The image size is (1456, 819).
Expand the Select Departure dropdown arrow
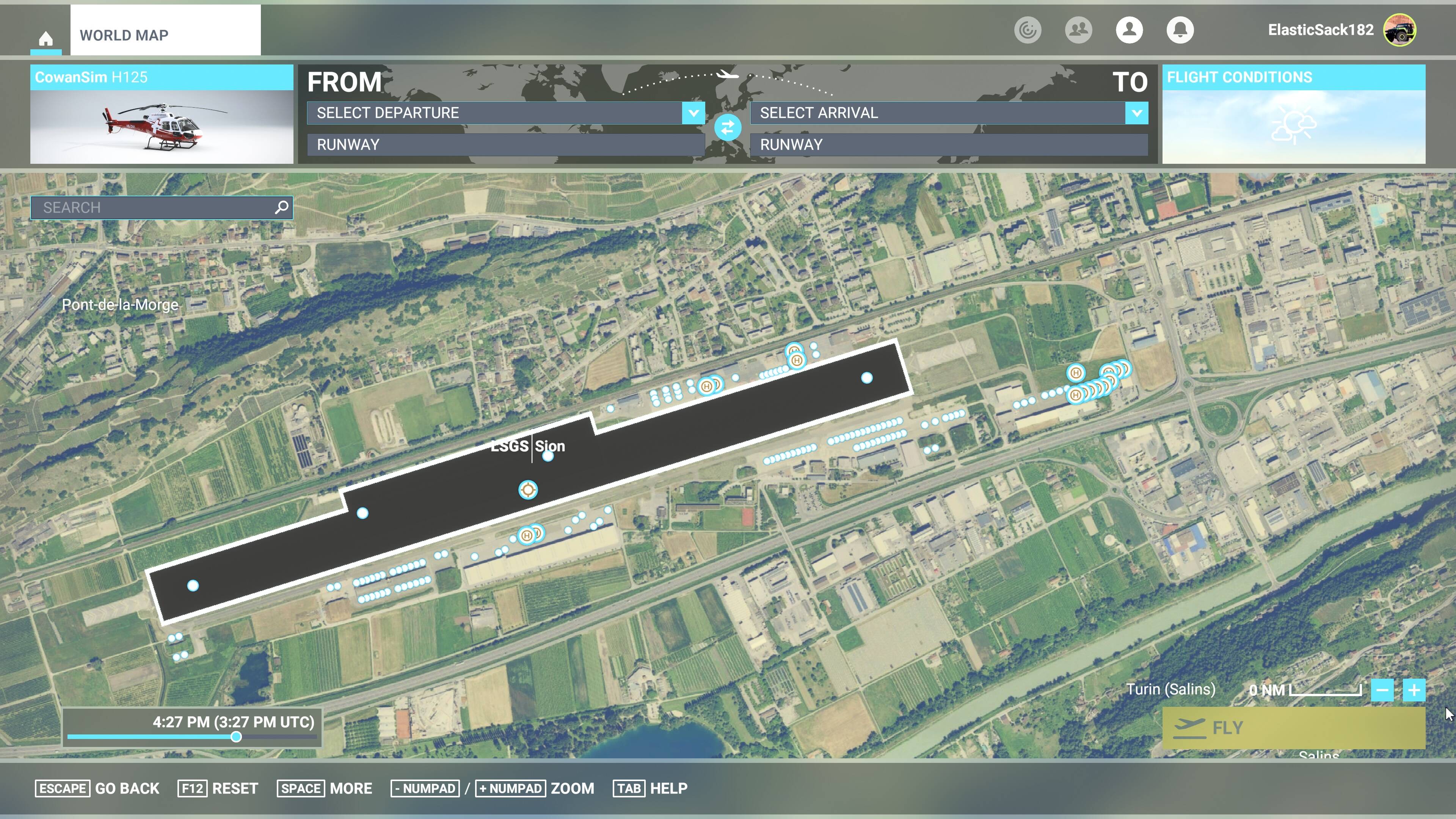(693, 113)
